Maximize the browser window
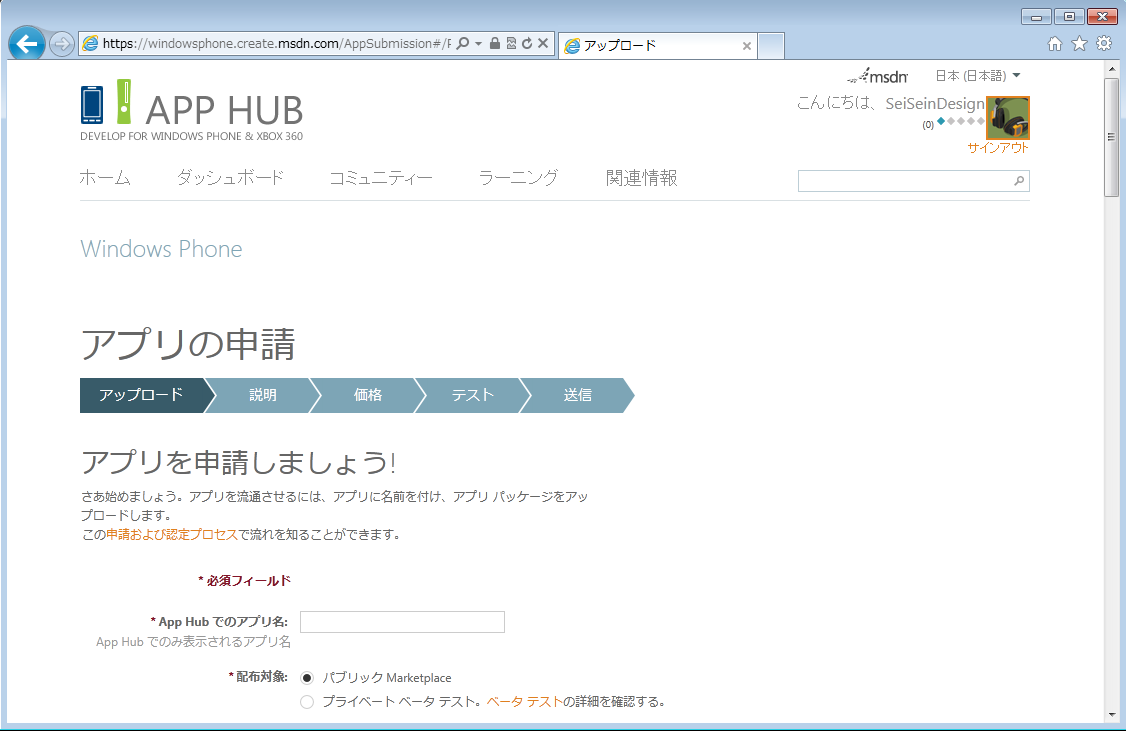This screenshot has height=731, width=1126. tap(1069, 17)
